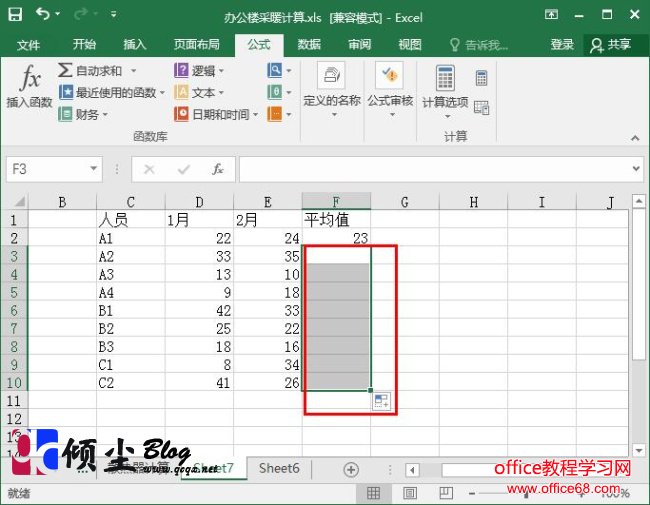The height and width of the screenshot is (505, 650).
Task: Click the 告诉我 lightbulb search box
Action: (x=479, y=45)
